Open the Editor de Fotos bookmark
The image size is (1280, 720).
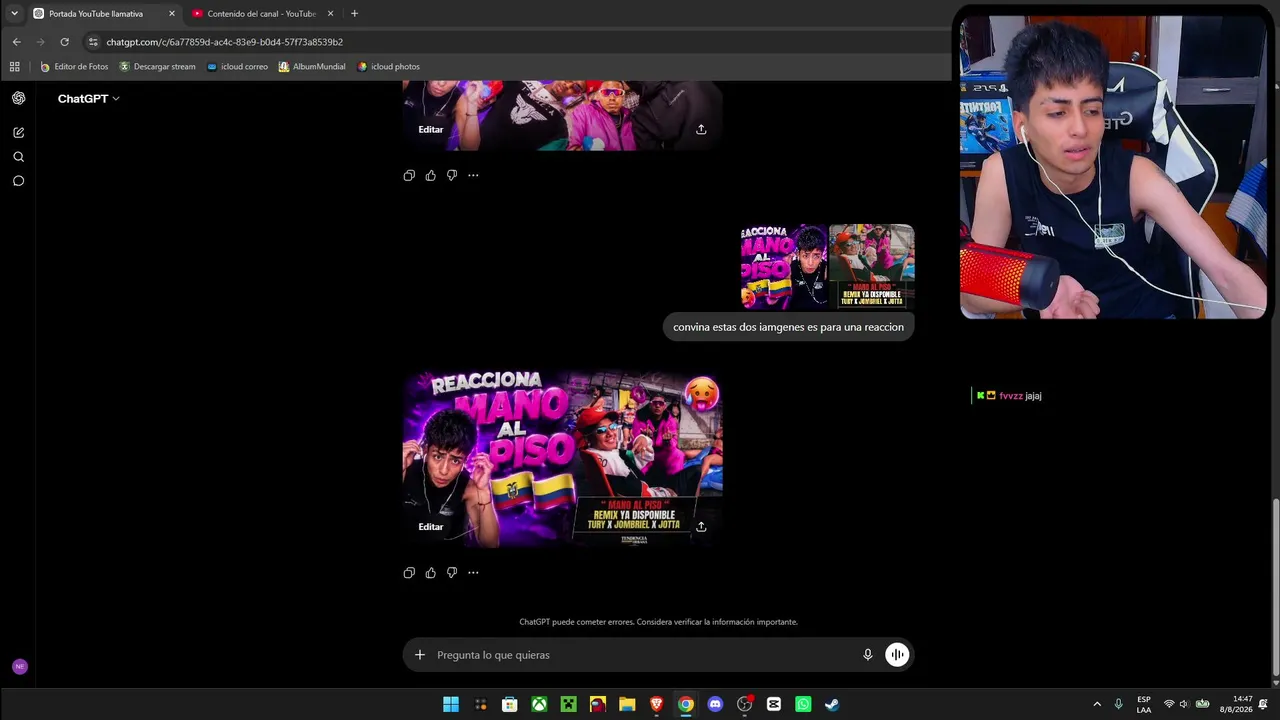(74, 67)
